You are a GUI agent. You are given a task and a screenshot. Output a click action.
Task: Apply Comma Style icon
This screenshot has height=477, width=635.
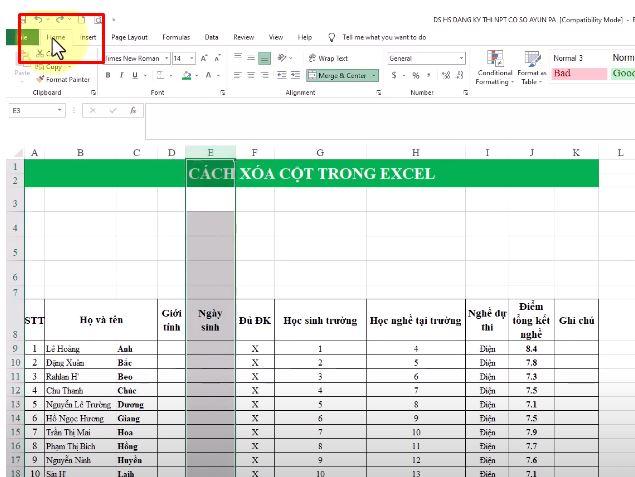pyautogui.click(x=428, y=75)
